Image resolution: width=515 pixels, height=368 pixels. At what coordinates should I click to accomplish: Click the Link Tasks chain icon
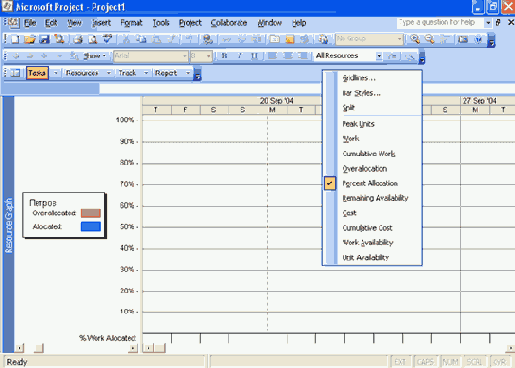click(227, 39)
